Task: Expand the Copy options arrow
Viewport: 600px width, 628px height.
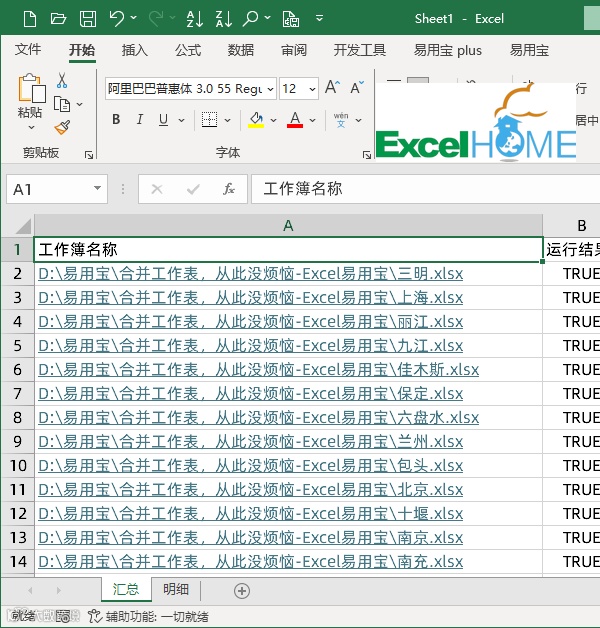Action: [80, 105]
